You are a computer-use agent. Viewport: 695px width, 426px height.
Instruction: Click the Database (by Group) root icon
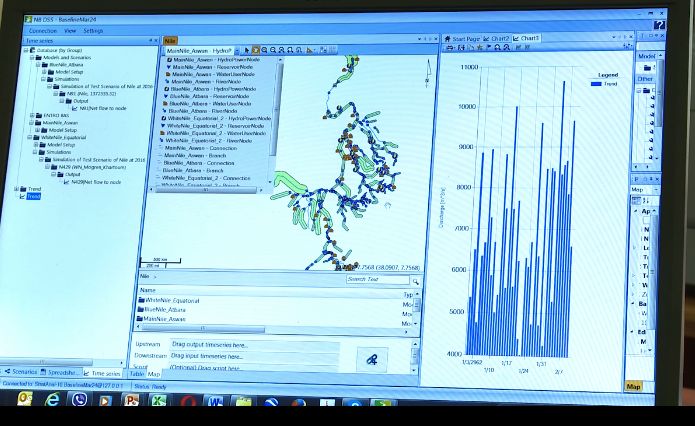[31, 49]
